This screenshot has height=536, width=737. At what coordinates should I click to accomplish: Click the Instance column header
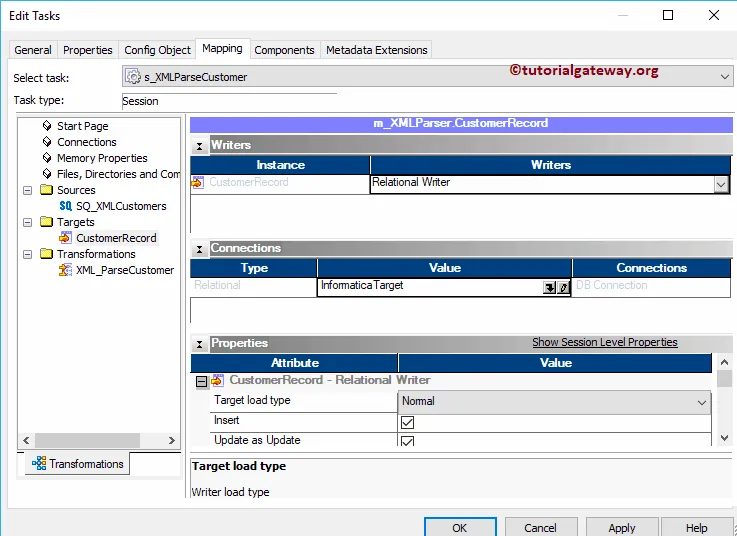coord(280,165)
